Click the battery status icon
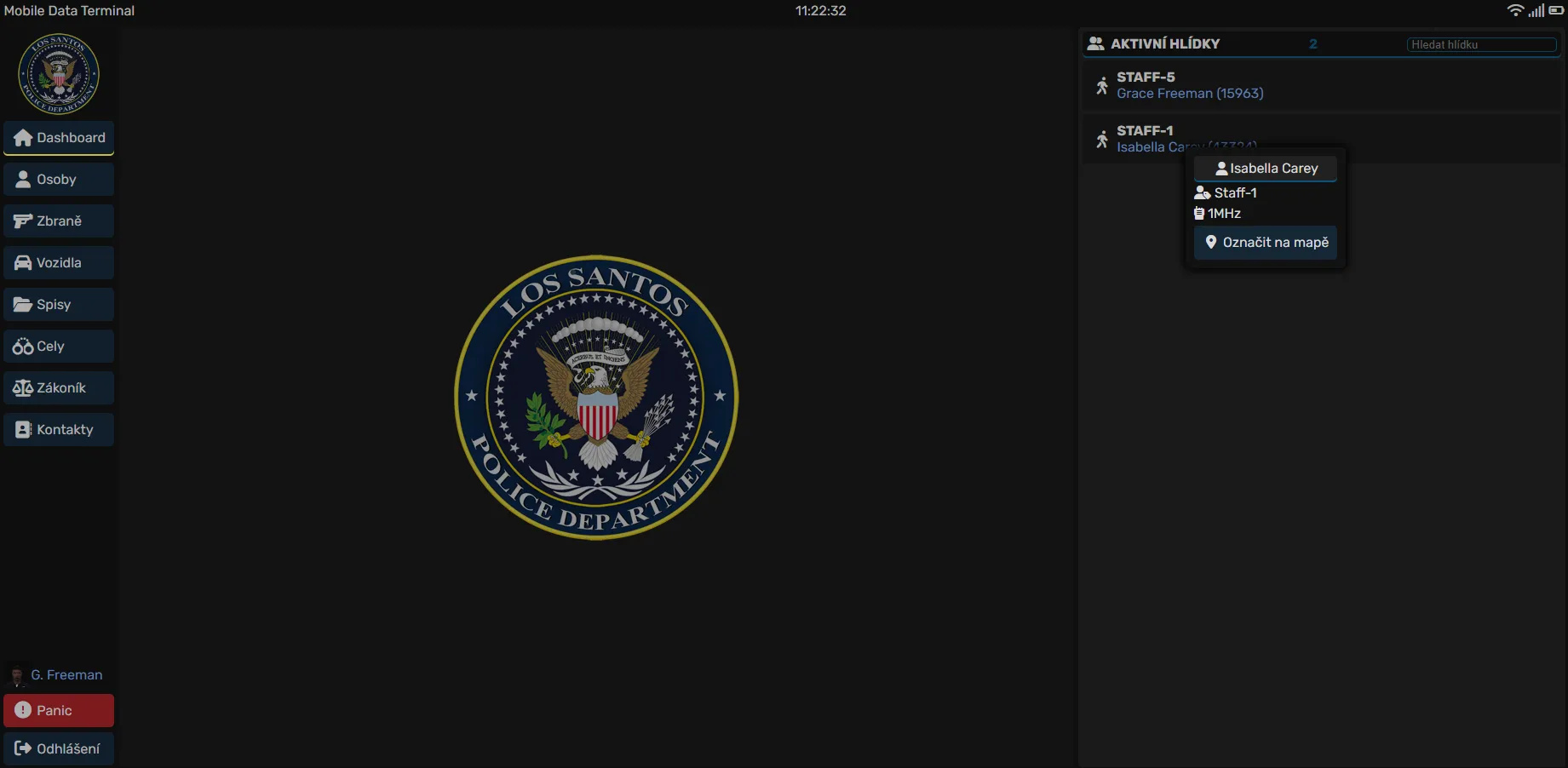 (x=1556, y=10)
